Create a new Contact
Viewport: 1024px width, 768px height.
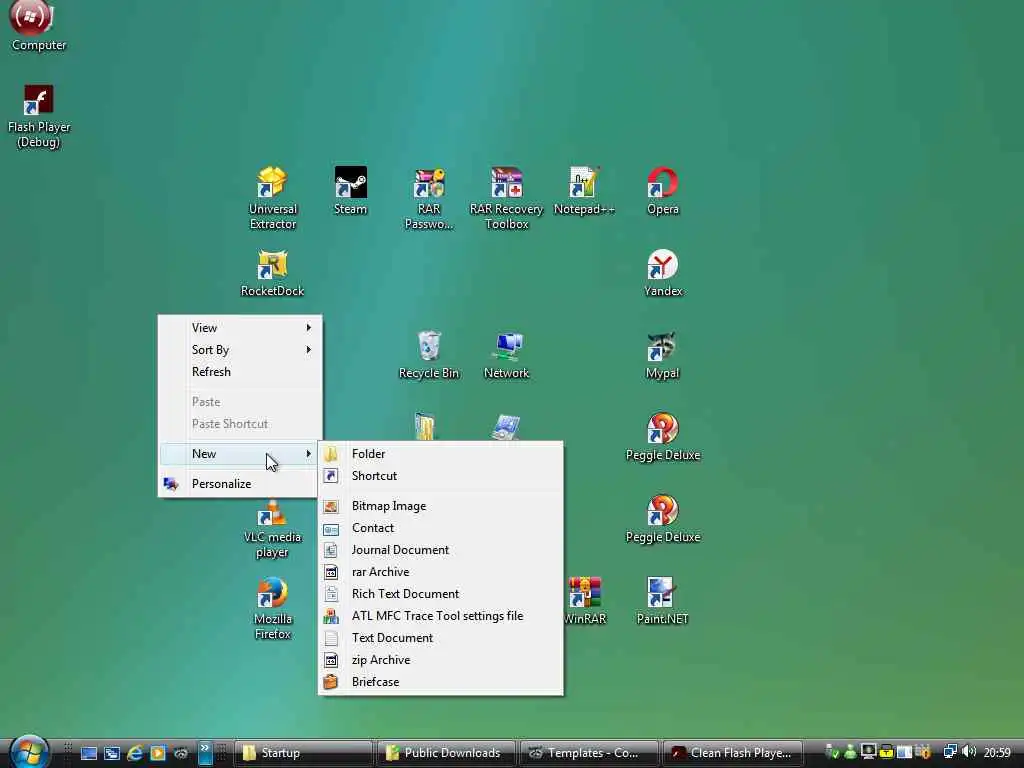tap(440, 528)
